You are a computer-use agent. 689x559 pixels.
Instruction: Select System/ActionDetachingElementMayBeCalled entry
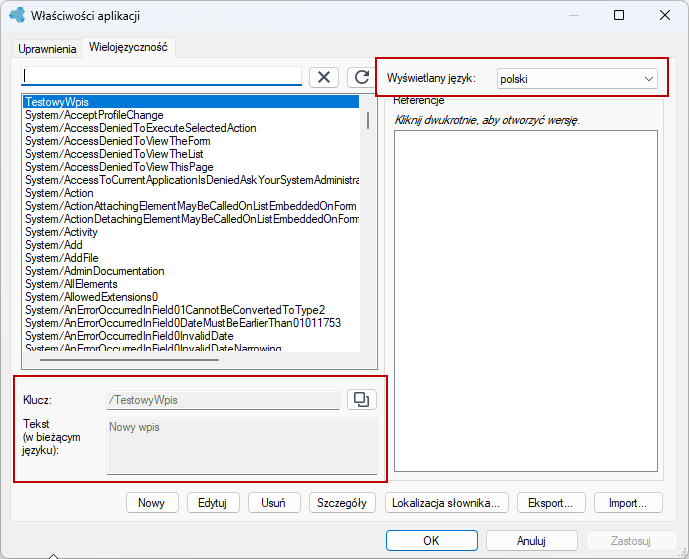(x=191, y=219)
